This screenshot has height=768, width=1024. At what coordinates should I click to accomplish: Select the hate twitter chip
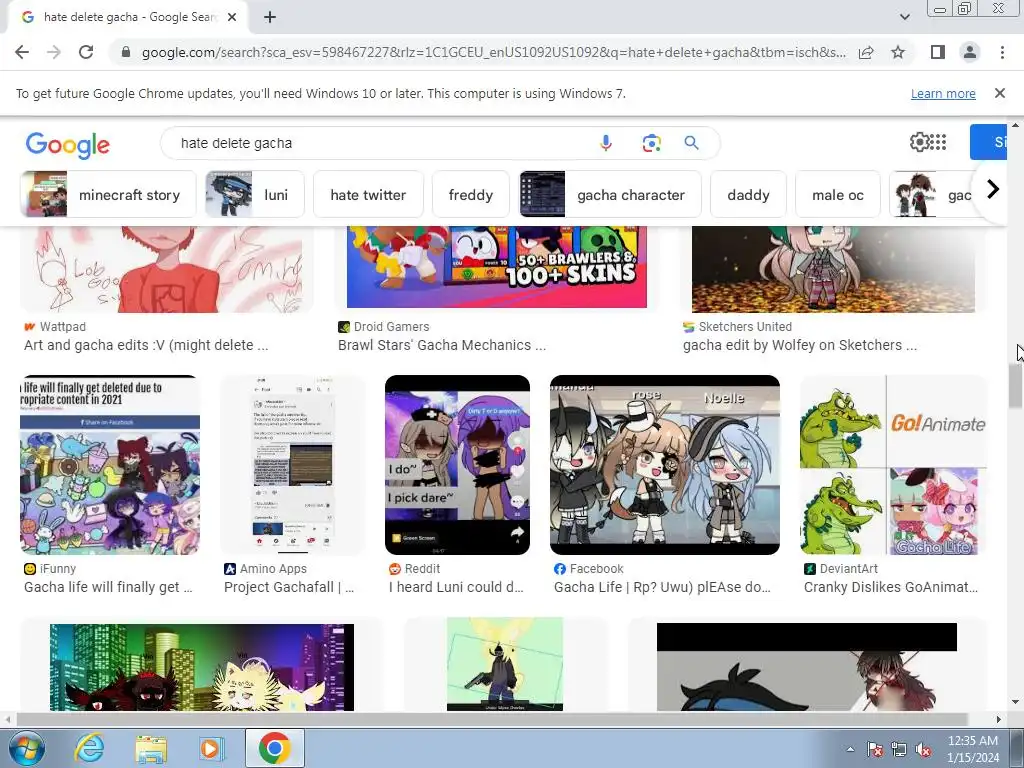[368, 195]
